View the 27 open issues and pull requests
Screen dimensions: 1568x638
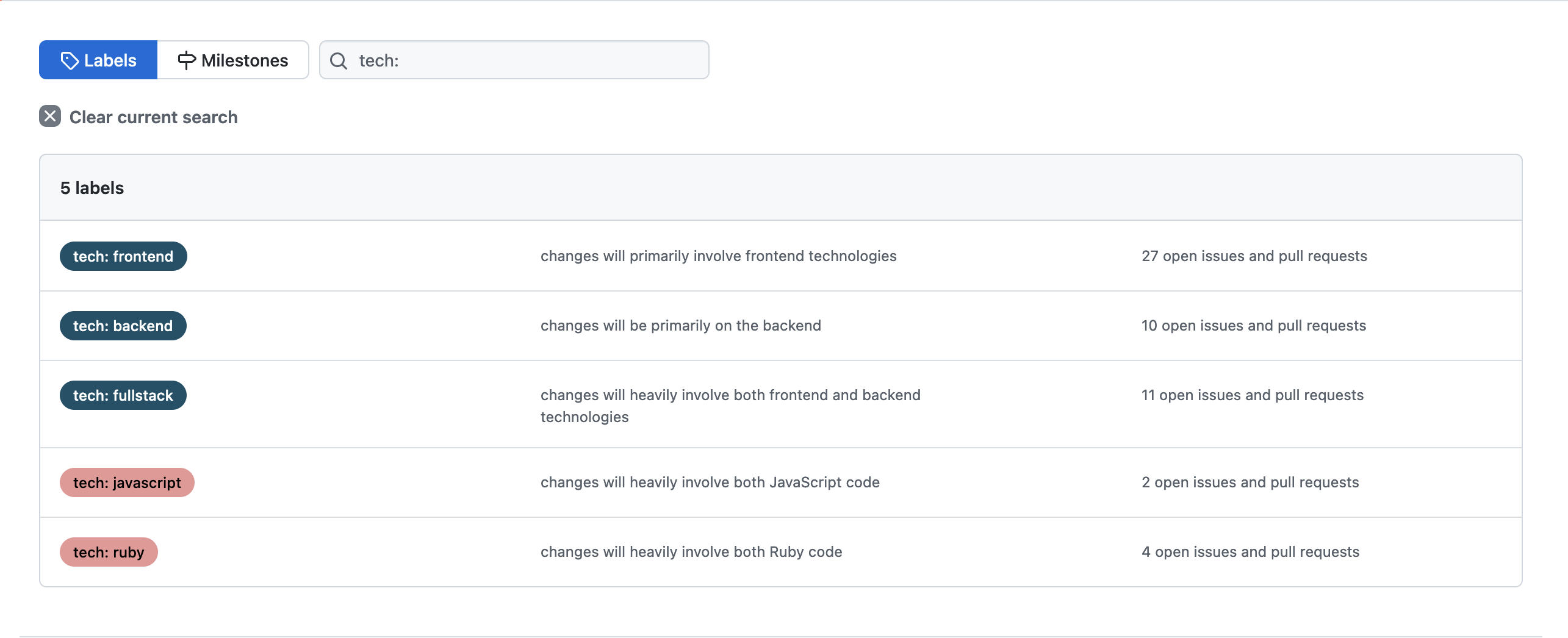(x=1254, y=256)
